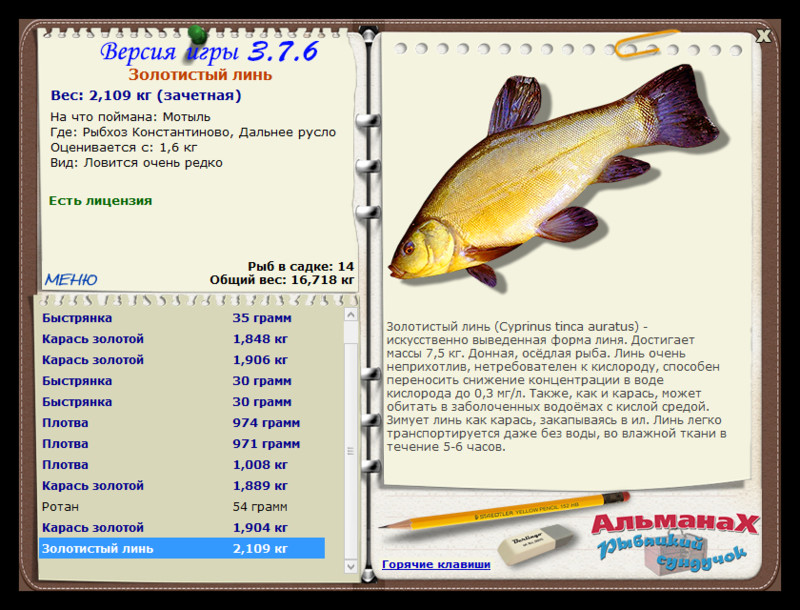Select the Карась золотой 1,848 кг row
Viewport: 800px width, 610px height.
click(x=182, y=339)
